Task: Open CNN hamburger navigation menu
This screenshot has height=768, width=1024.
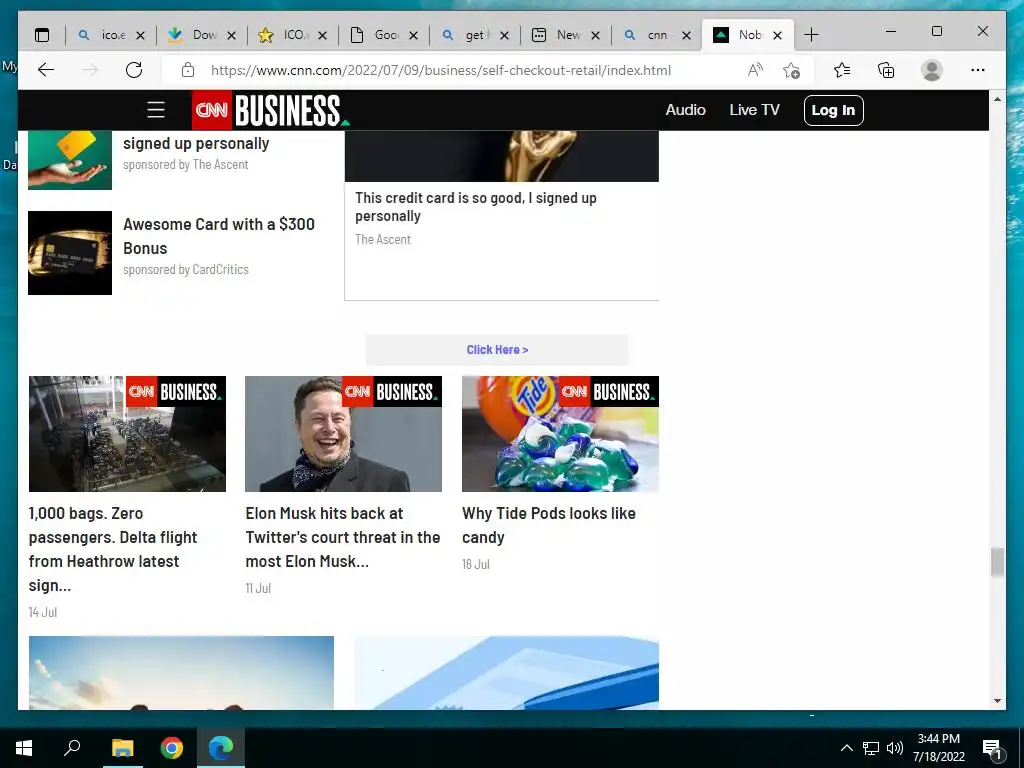Action: point(155,110)
